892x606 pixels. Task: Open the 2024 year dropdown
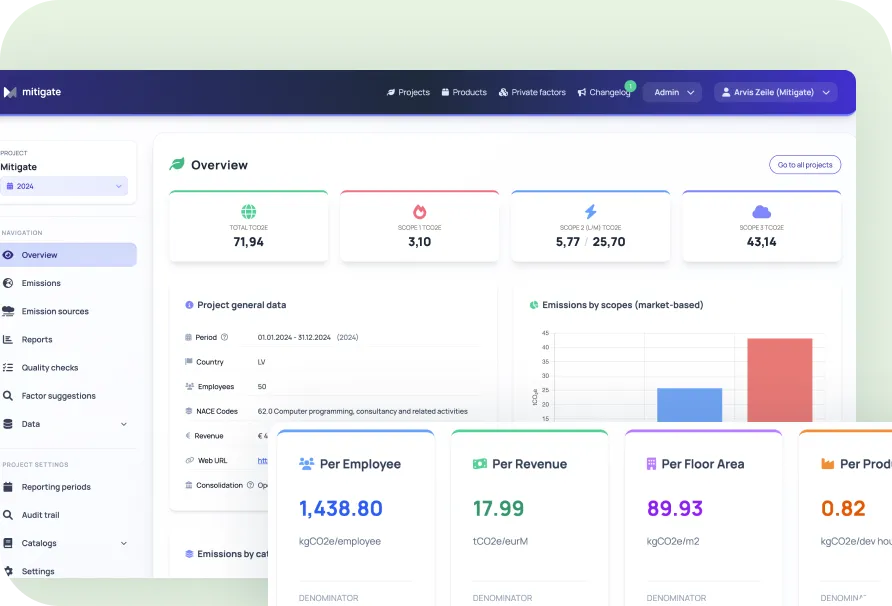click(x=64, y=186)
